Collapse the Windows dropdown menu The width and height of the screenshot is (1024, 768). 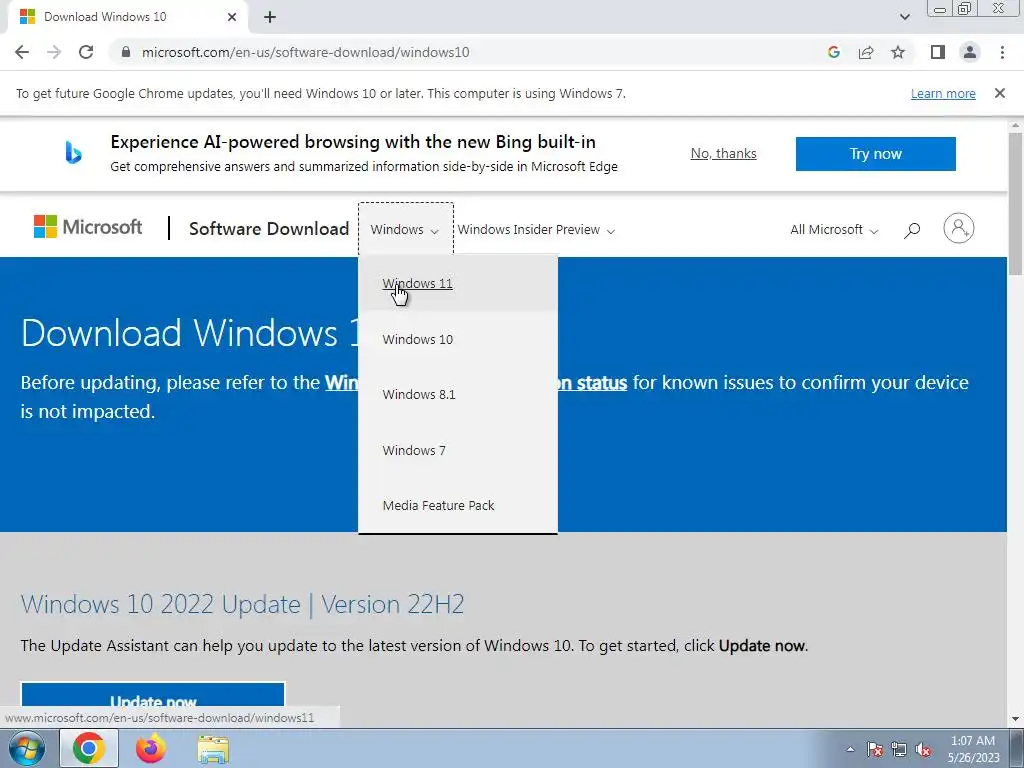click(405, 230)
